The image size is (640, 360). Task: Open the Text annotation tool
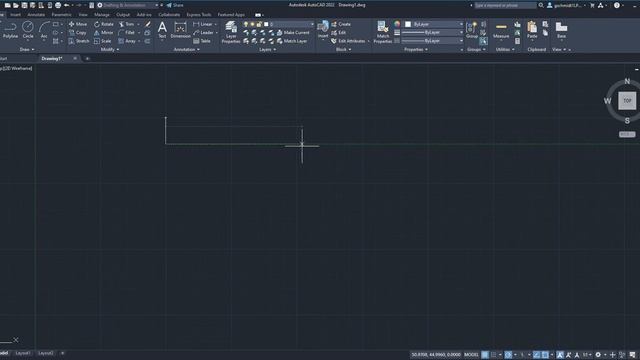(162, 30)
